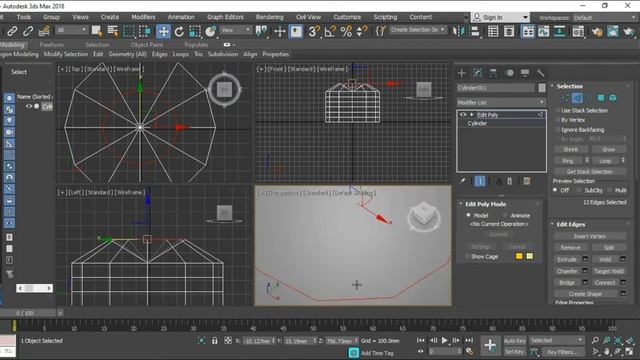Open the Rendering menu

coord(269,17)
